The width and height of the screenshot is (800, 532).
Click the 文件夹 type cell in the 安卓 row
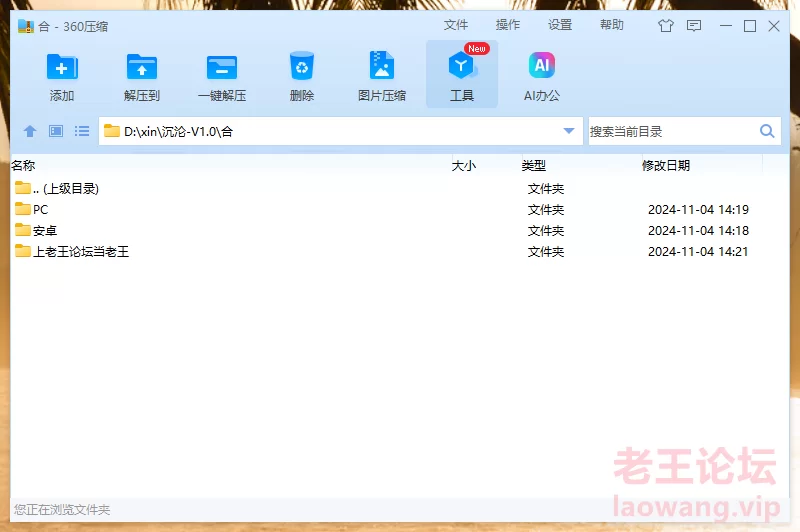pos(546,231)
